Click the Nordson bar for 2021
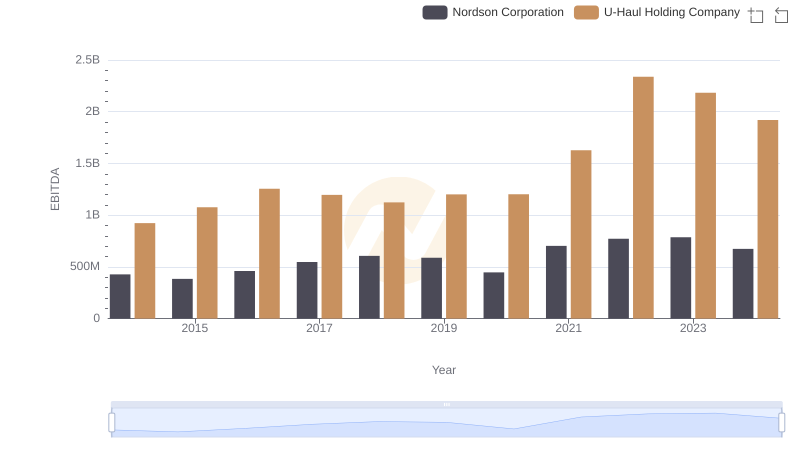Screen dimensions: 800x461 click(x=556, y=282)
